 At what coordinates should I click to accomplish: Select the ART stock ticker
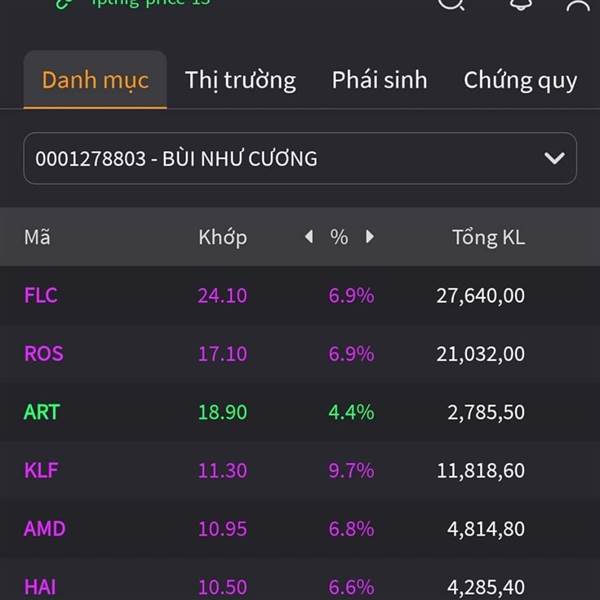[x=42, y=412]
